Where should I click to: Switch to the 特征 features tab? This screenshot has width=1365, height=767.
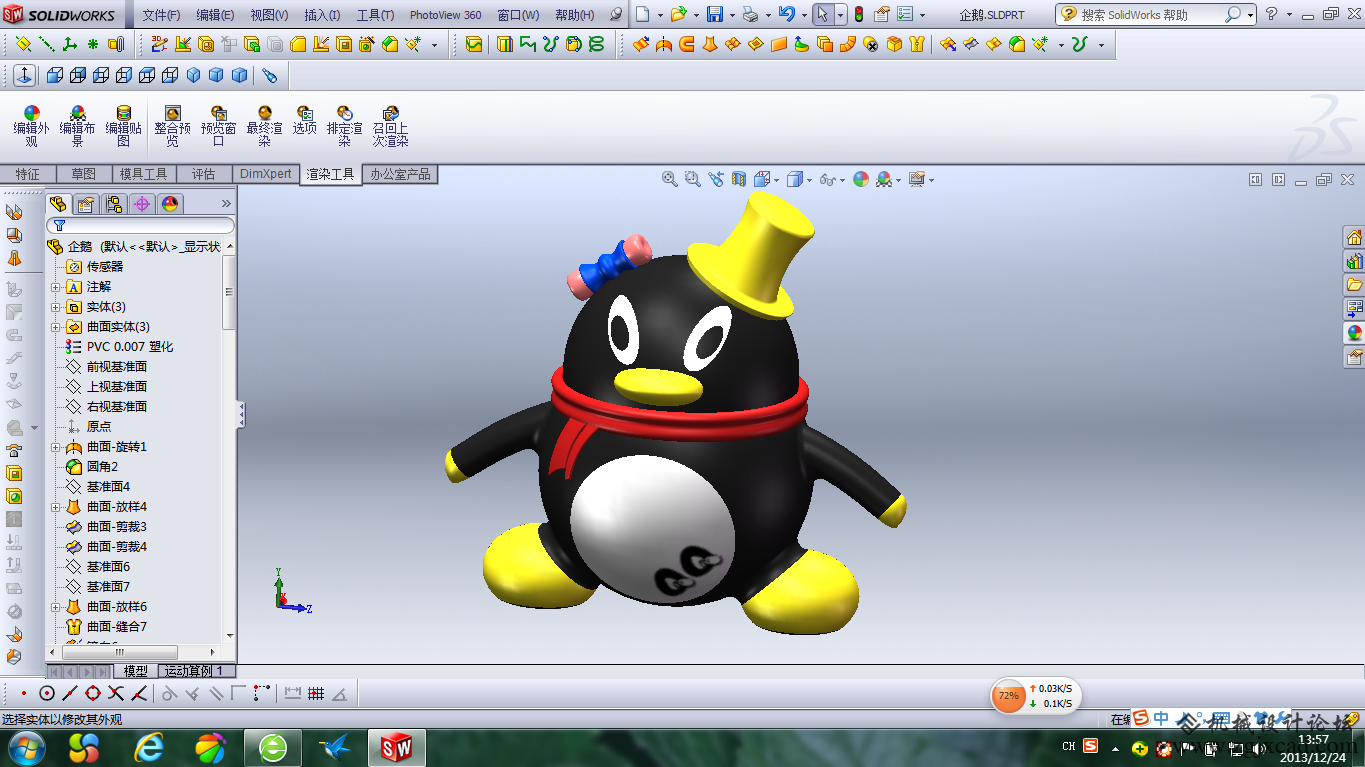(28, 174)
